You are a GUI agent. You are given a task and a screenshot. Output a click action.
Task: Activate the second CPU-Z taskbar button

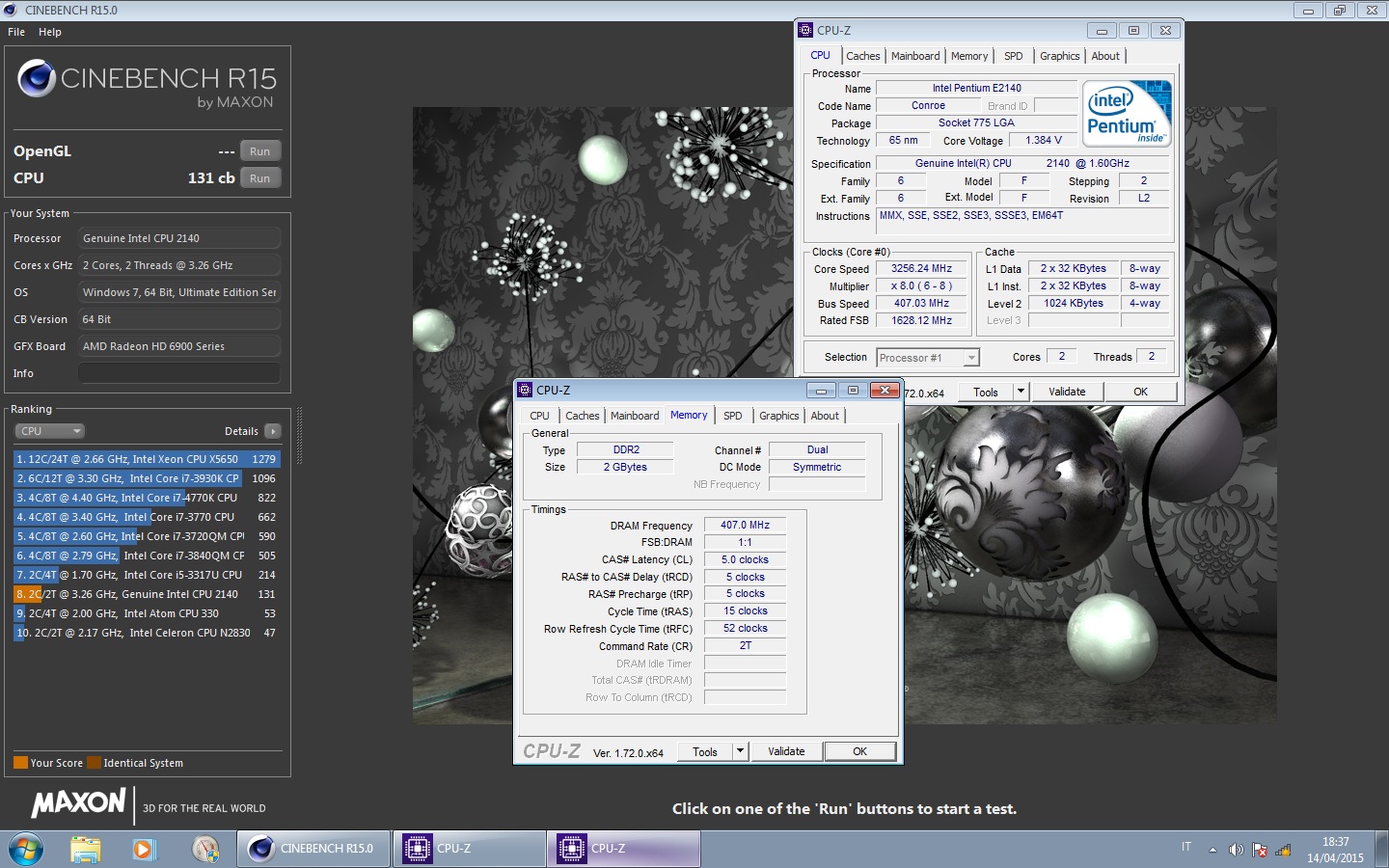tap(623, 849)
